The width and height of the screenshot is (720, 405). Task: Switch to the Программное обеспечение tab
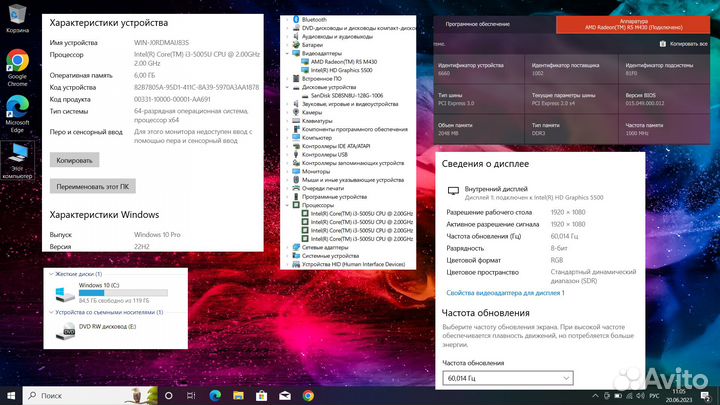pyautogui.click(x=478, y=24)
